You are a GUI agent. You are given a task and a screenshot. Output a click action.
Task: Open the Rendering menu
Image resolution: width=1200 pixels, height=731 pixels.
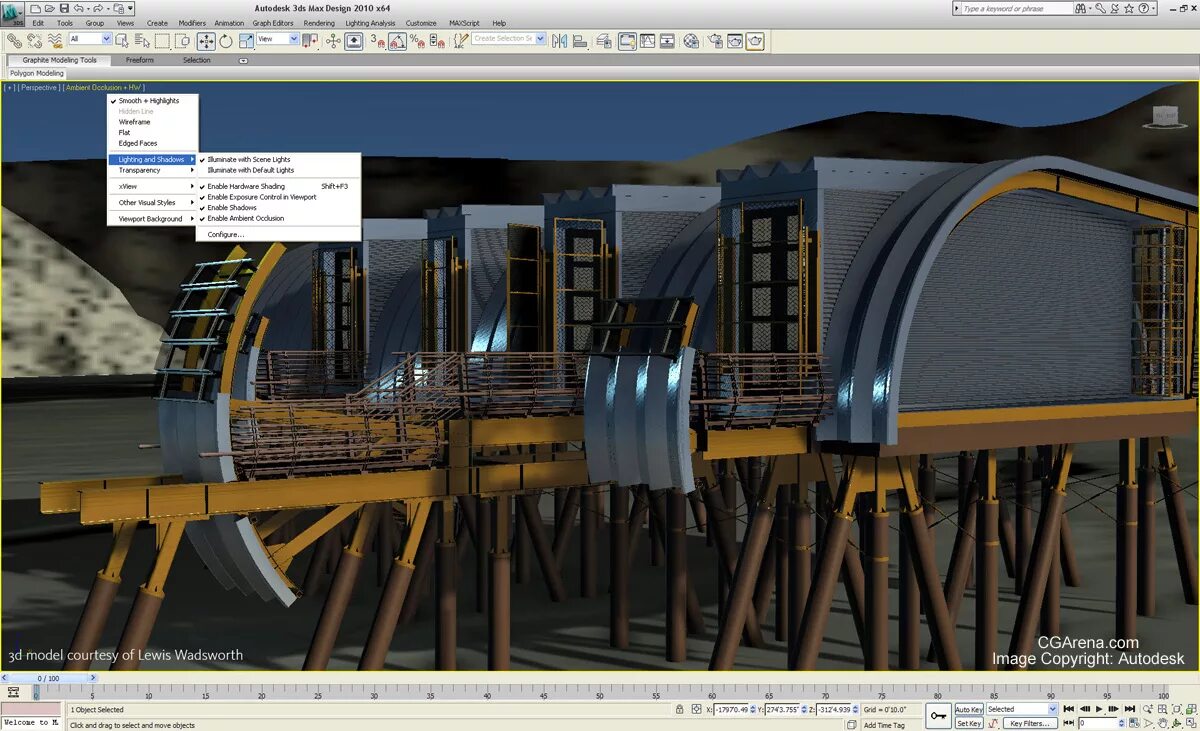tap(319, 23)
